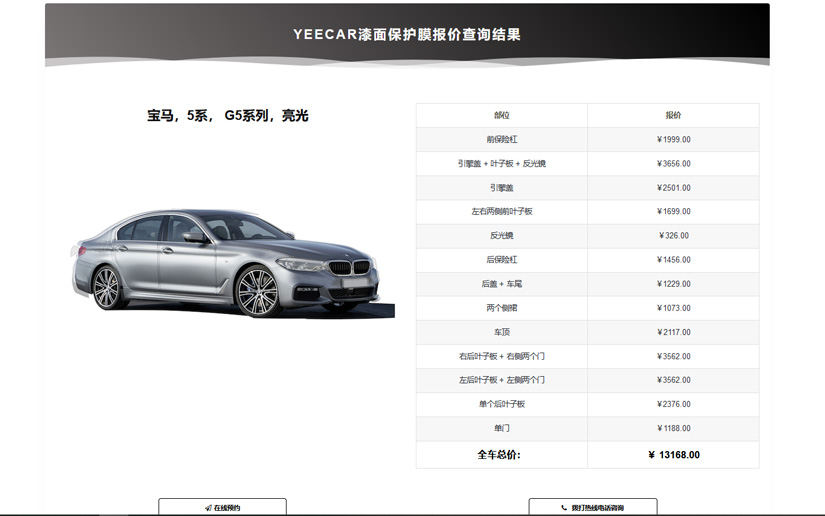Select the ¥1073.00 price cell
Viewport: 825px width, 516px height.
[673, 308]
